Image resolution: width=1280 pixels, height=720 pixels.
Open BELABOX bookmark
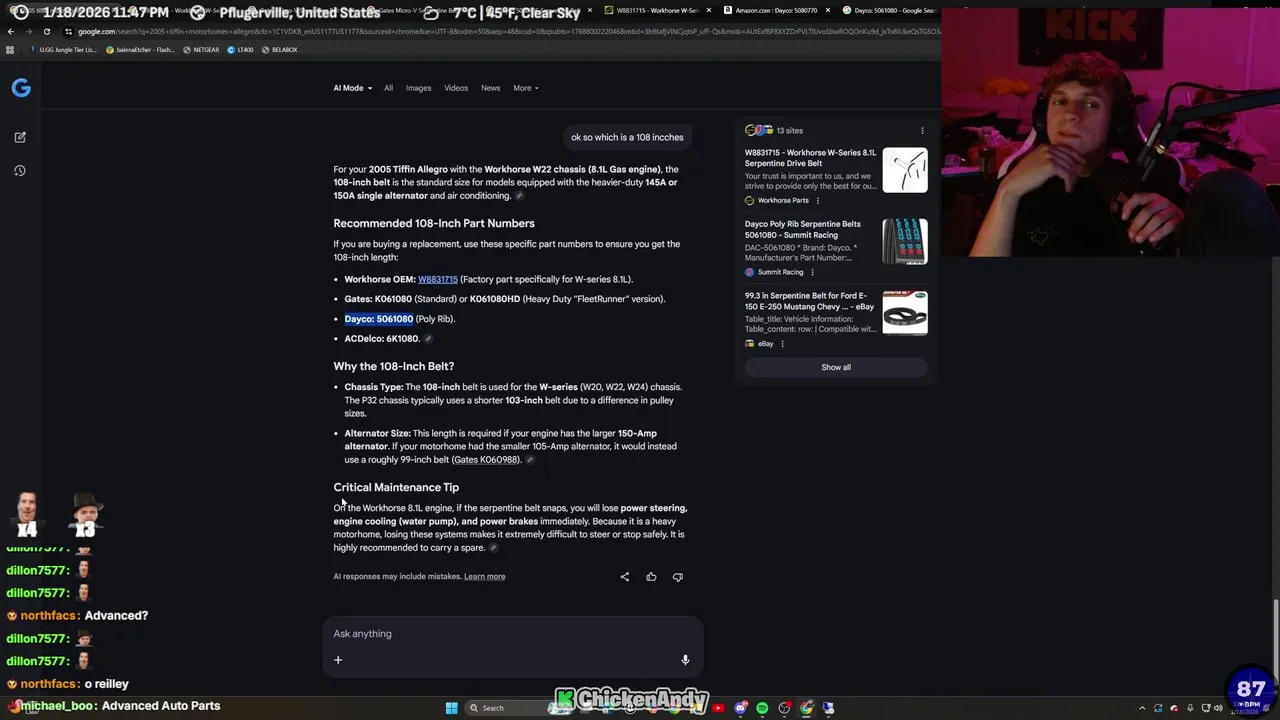[279, 49]
